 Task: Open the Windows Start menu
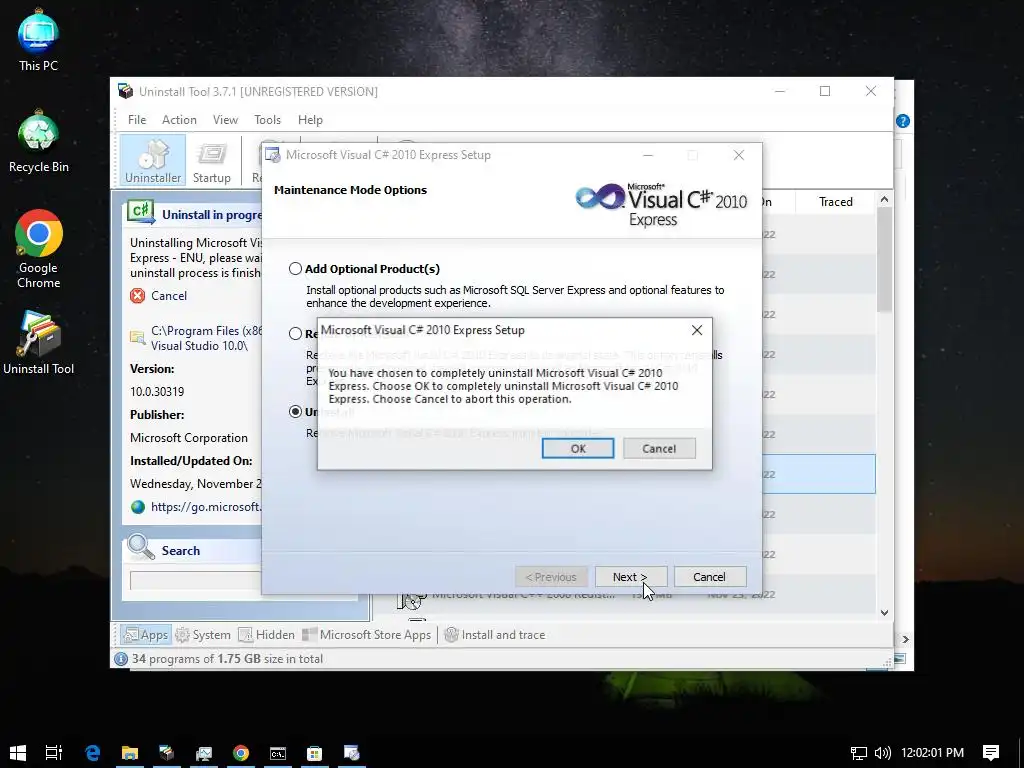[x=18, y=753]
